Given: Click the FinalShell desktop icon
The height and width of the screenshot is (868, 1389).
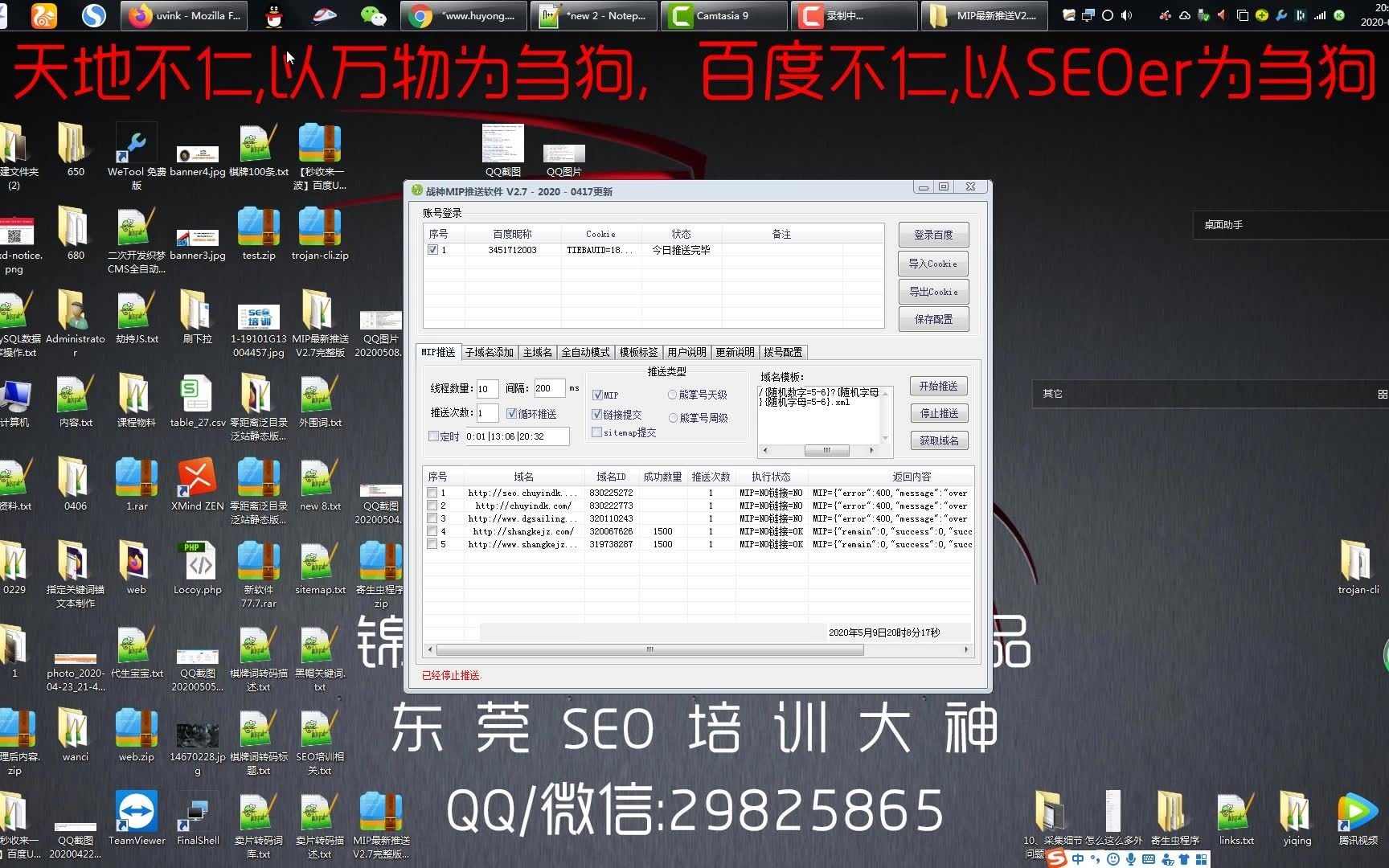Looking at the screenshot, I should coord(198,818).
